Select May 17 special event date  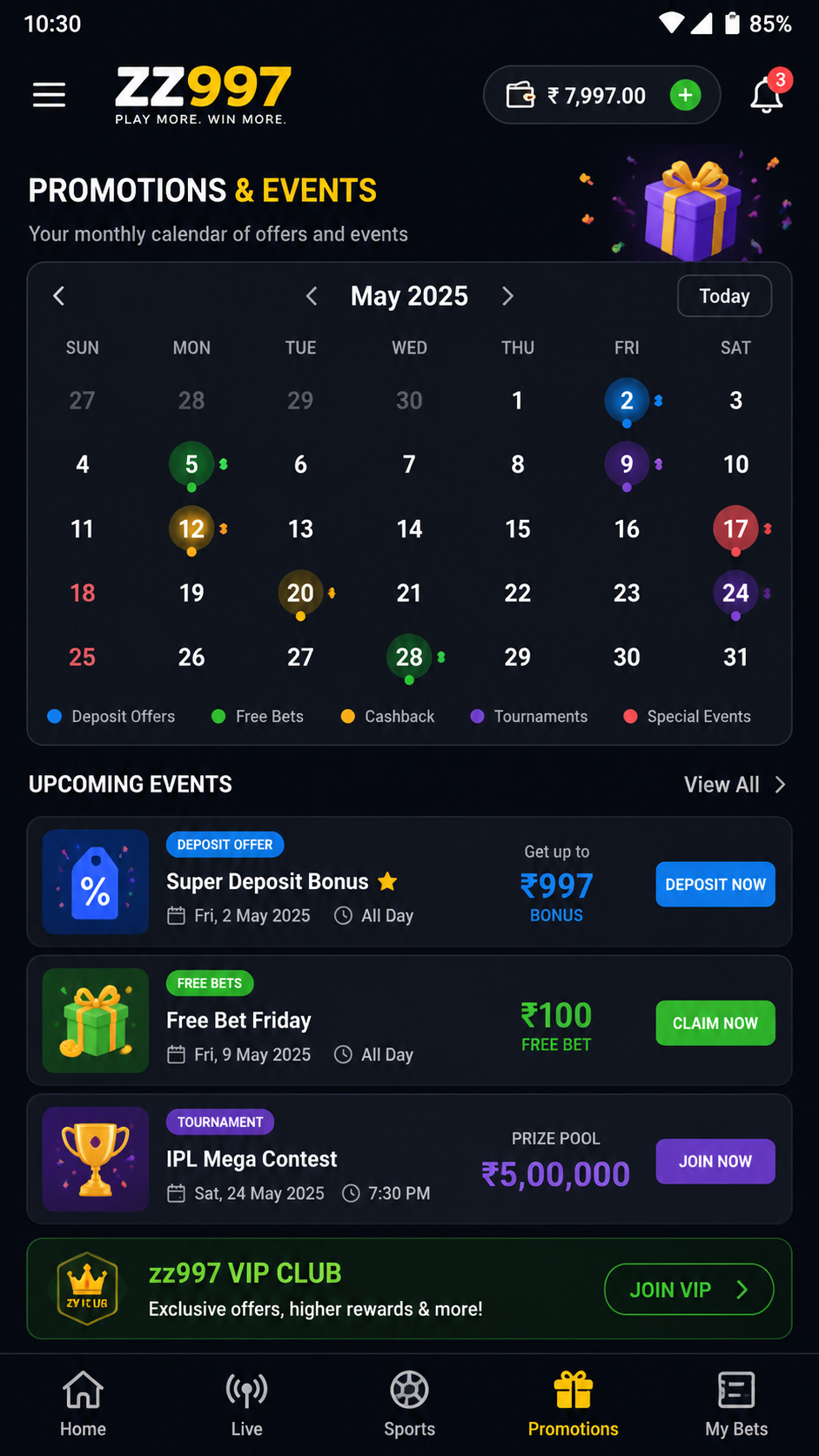(x=735, y=529)
